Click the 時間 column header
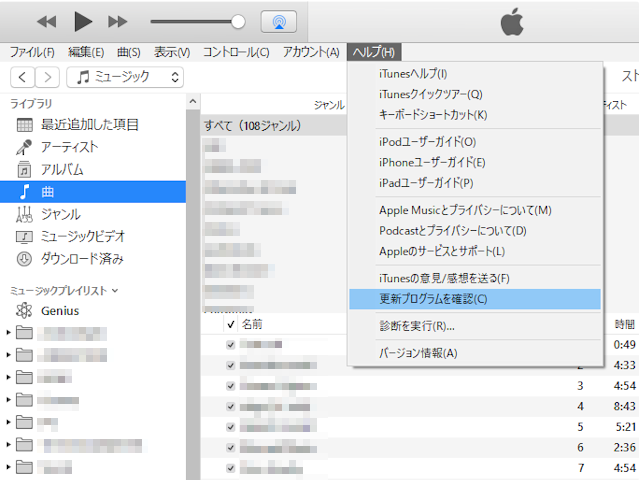 point(625,324)
